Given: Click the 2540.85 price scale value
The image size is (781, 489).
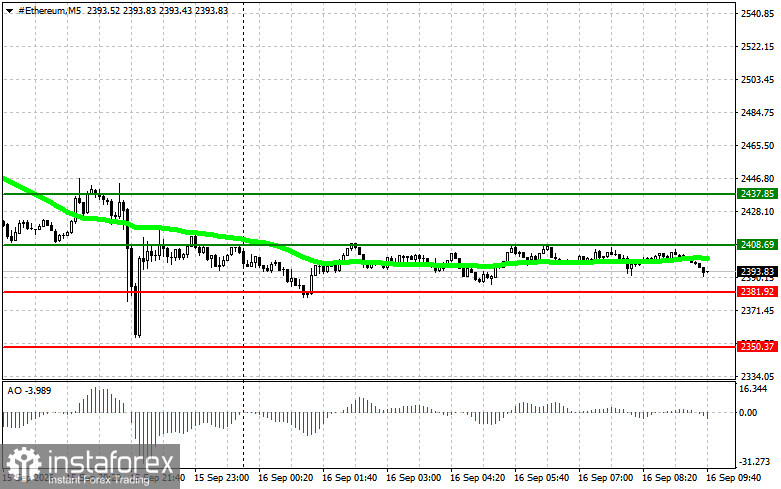Looking at the screenshot, I should [757, 14].
